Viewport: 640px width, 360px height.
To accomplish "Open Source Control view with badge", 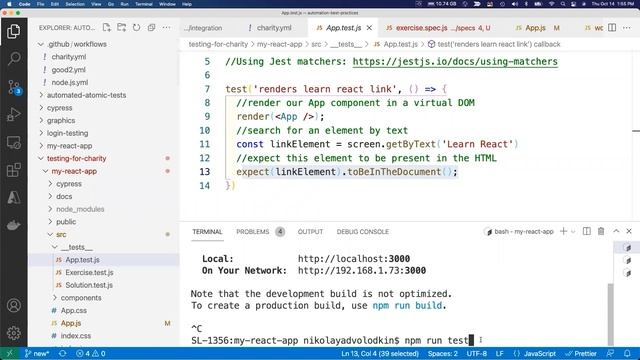I will (x=13, y=87).
